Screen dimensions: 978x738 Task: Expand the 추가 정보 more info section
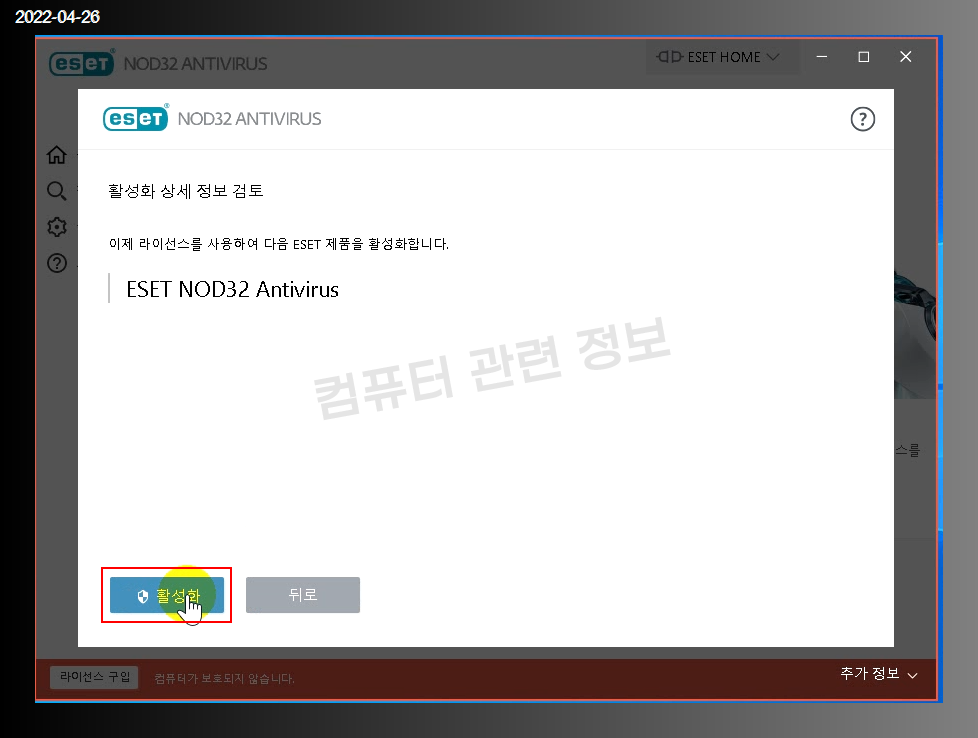(x=878, y=674)
